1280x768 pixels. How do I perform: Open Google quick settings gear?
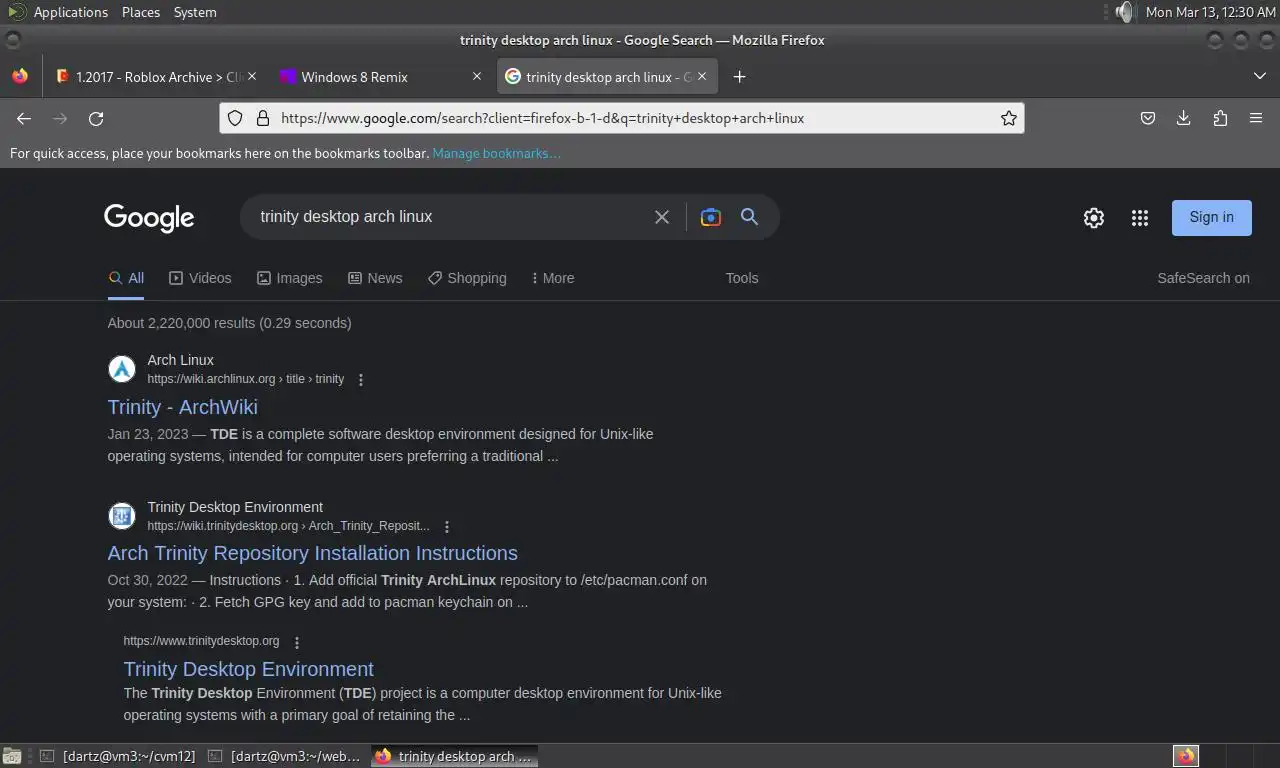tap(1094, 218)
